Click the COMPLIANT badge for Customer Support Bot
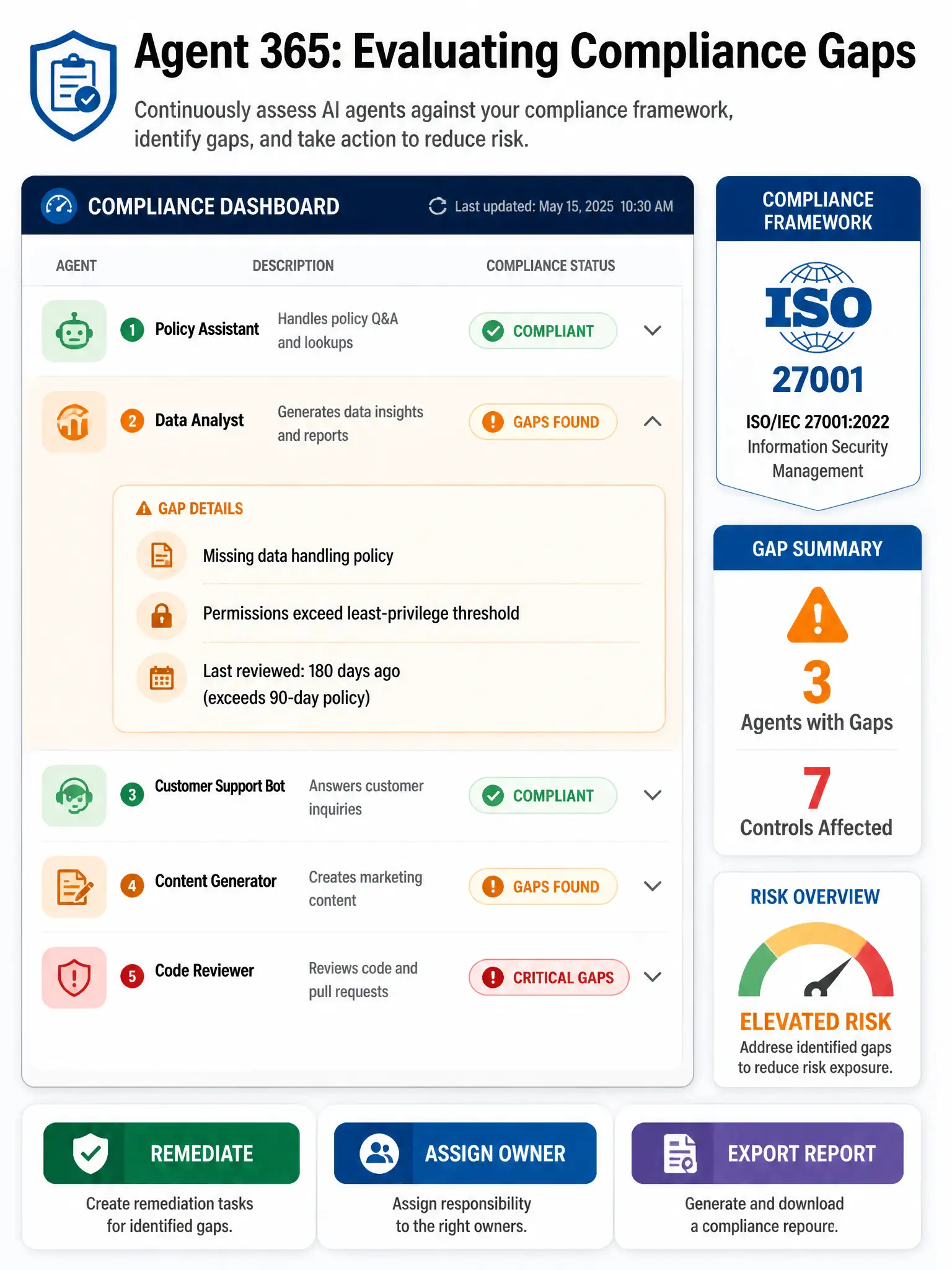 543,795
